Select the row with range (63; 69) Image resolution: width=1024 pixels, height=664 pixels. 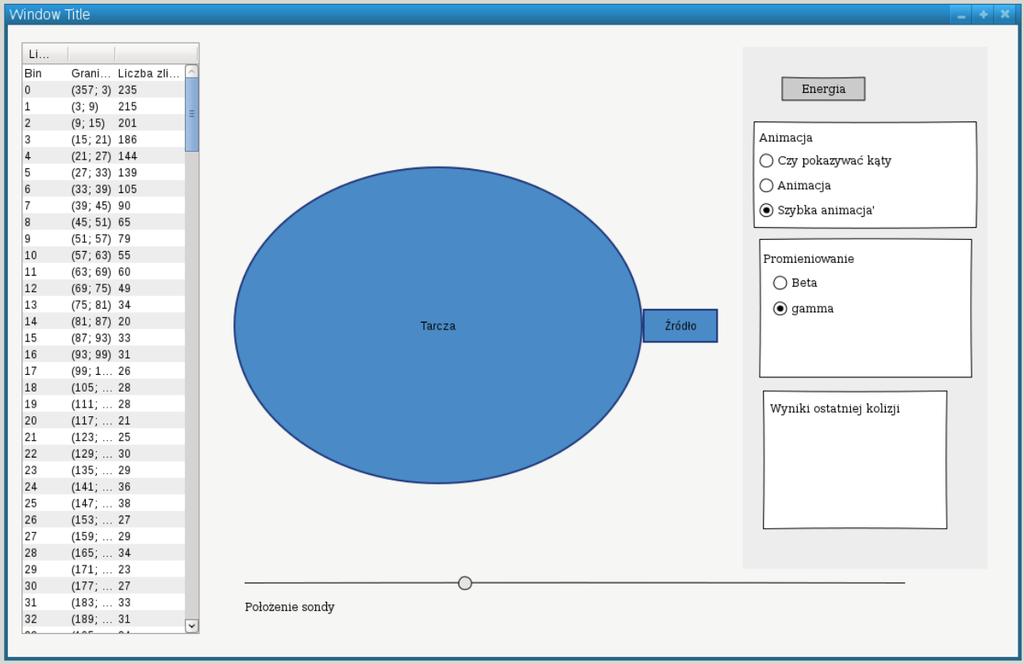click(104, 272)
